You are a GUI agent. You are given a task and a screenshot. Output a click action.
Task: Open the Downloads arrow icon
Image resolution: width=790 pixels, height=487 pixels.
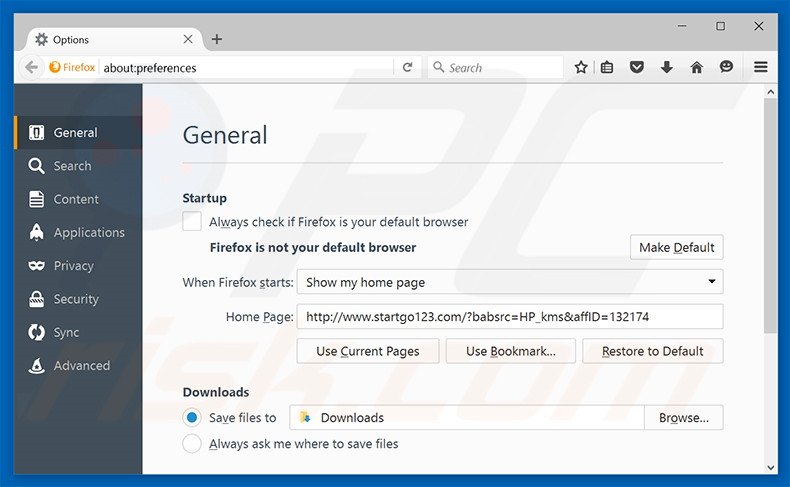pos(666,67)
